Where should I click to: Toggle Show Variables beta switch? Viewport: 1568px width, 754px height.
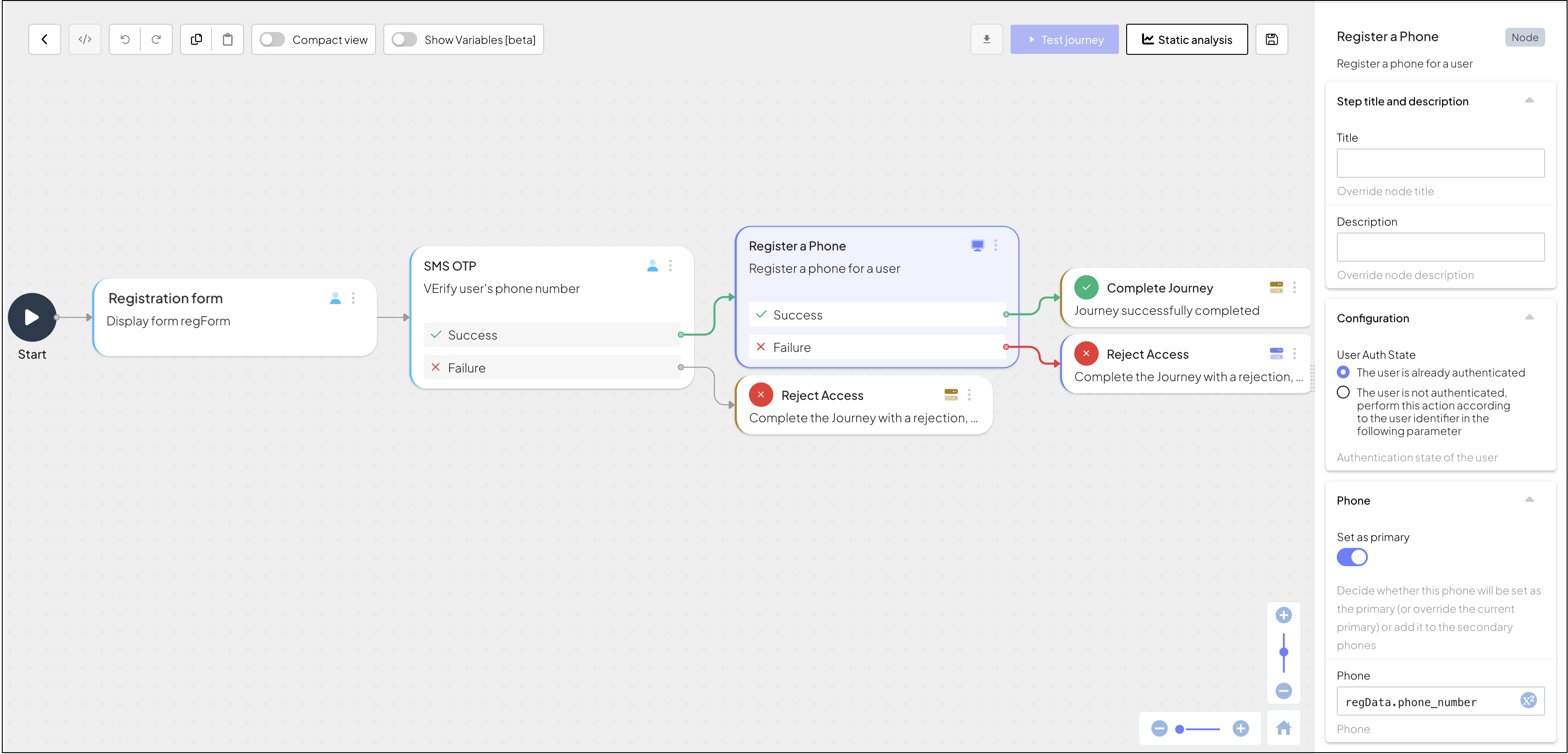pos(403,40)
